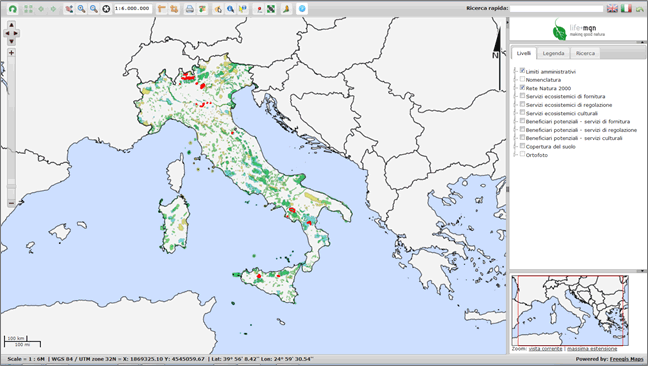Select the zoom out magnifier tool
The width and height of the screenshot is (648, 366).
pyautogui.click(x=94, y=9)
